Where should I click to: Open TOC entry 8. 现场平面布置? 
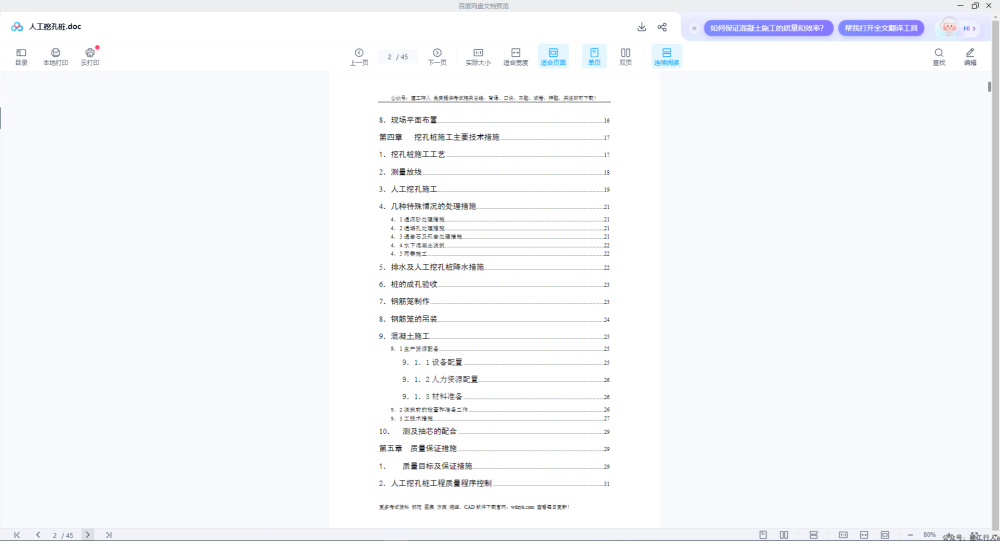494,120
